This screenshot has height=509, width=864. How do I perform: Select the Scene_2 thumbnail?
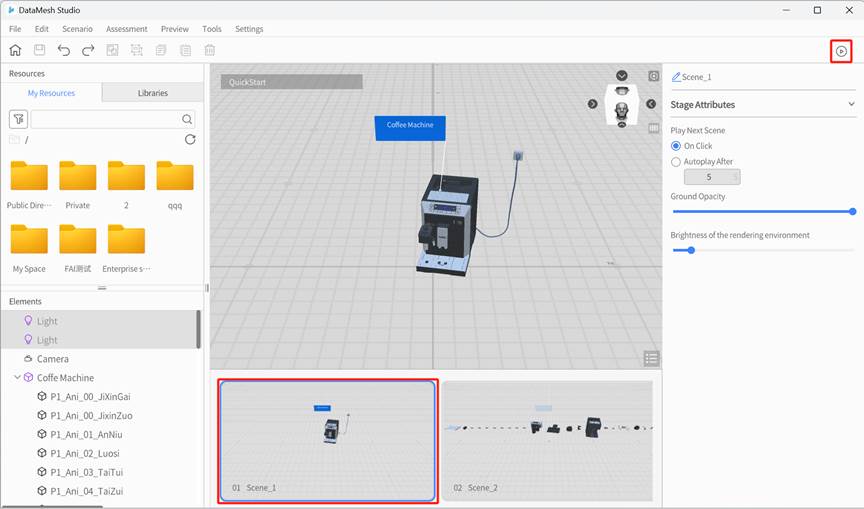click(x=547, y=440)
